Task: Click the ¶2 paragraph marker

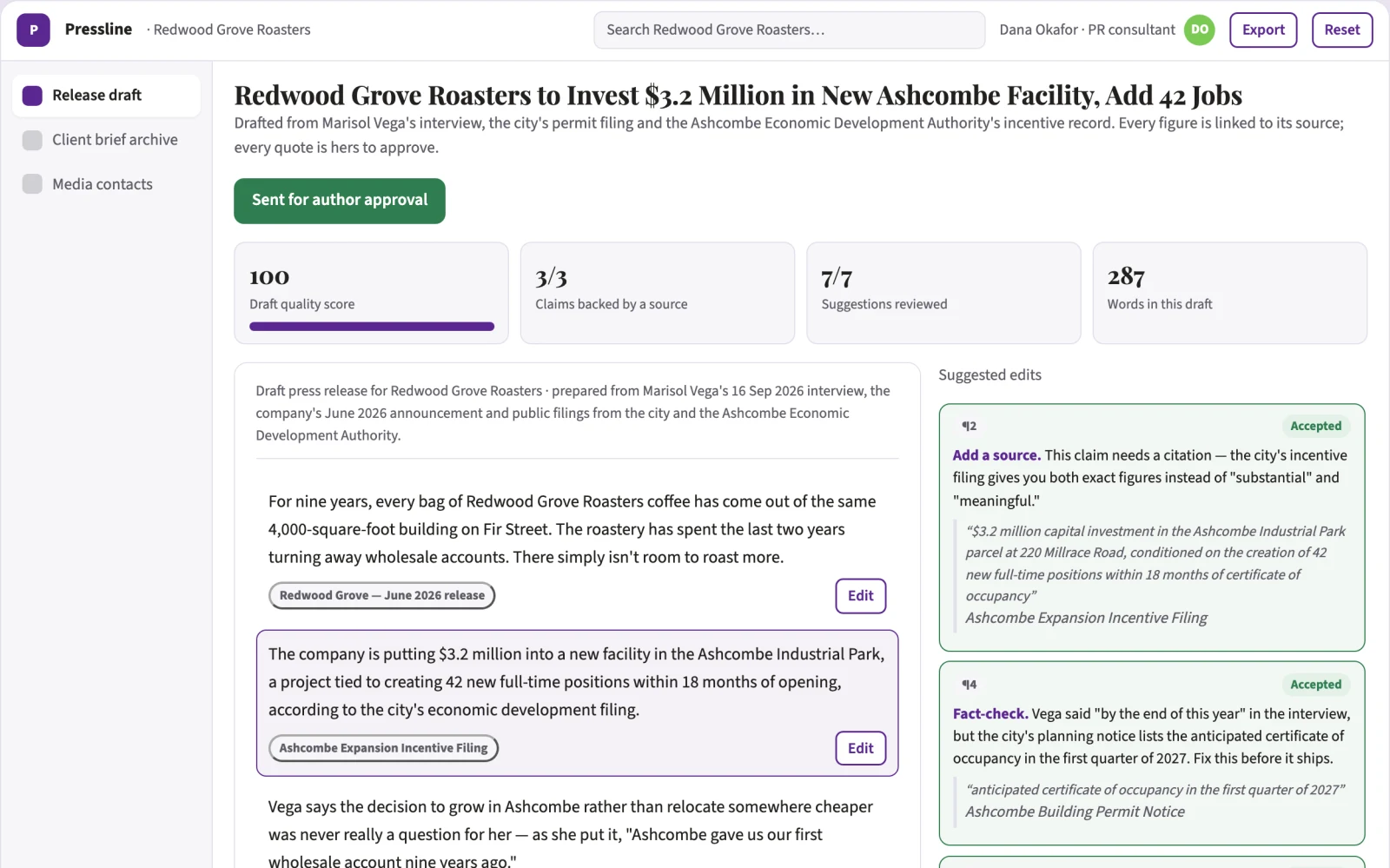Action: coord(969,426)
